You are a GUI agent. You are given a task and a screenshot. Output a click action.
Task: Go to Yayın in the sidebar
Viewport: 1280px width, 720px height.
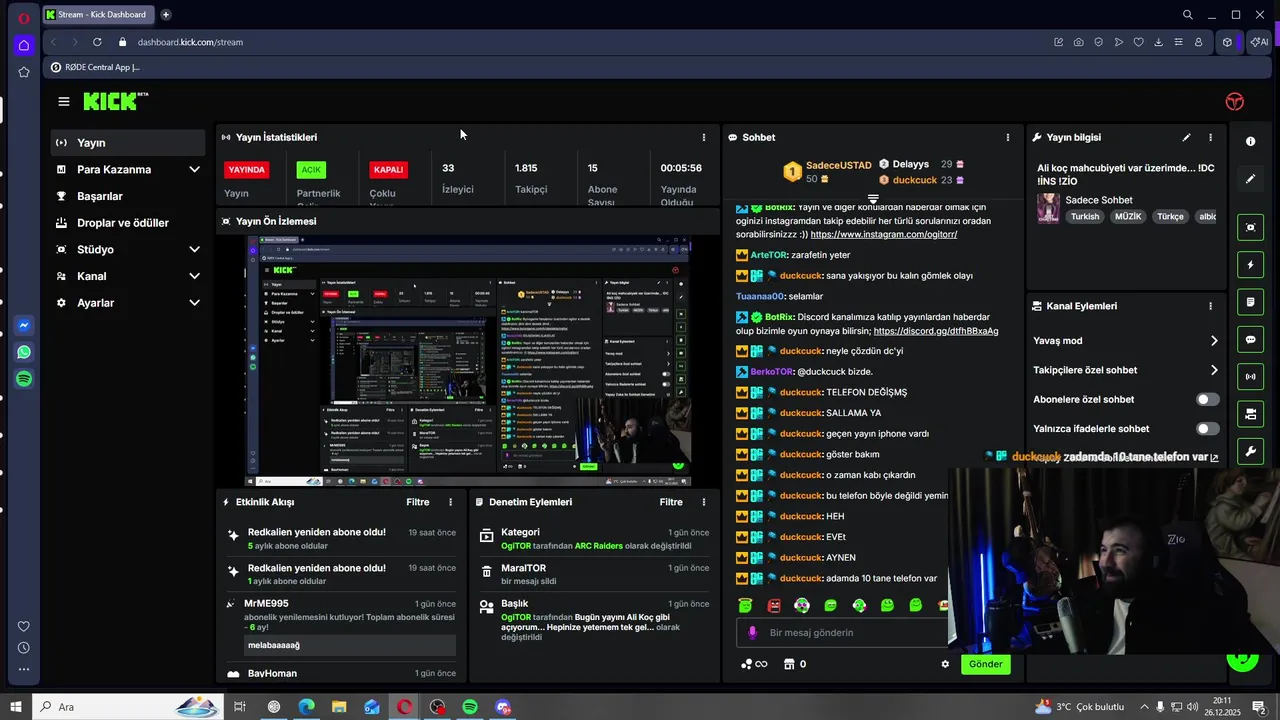point(128,143)
